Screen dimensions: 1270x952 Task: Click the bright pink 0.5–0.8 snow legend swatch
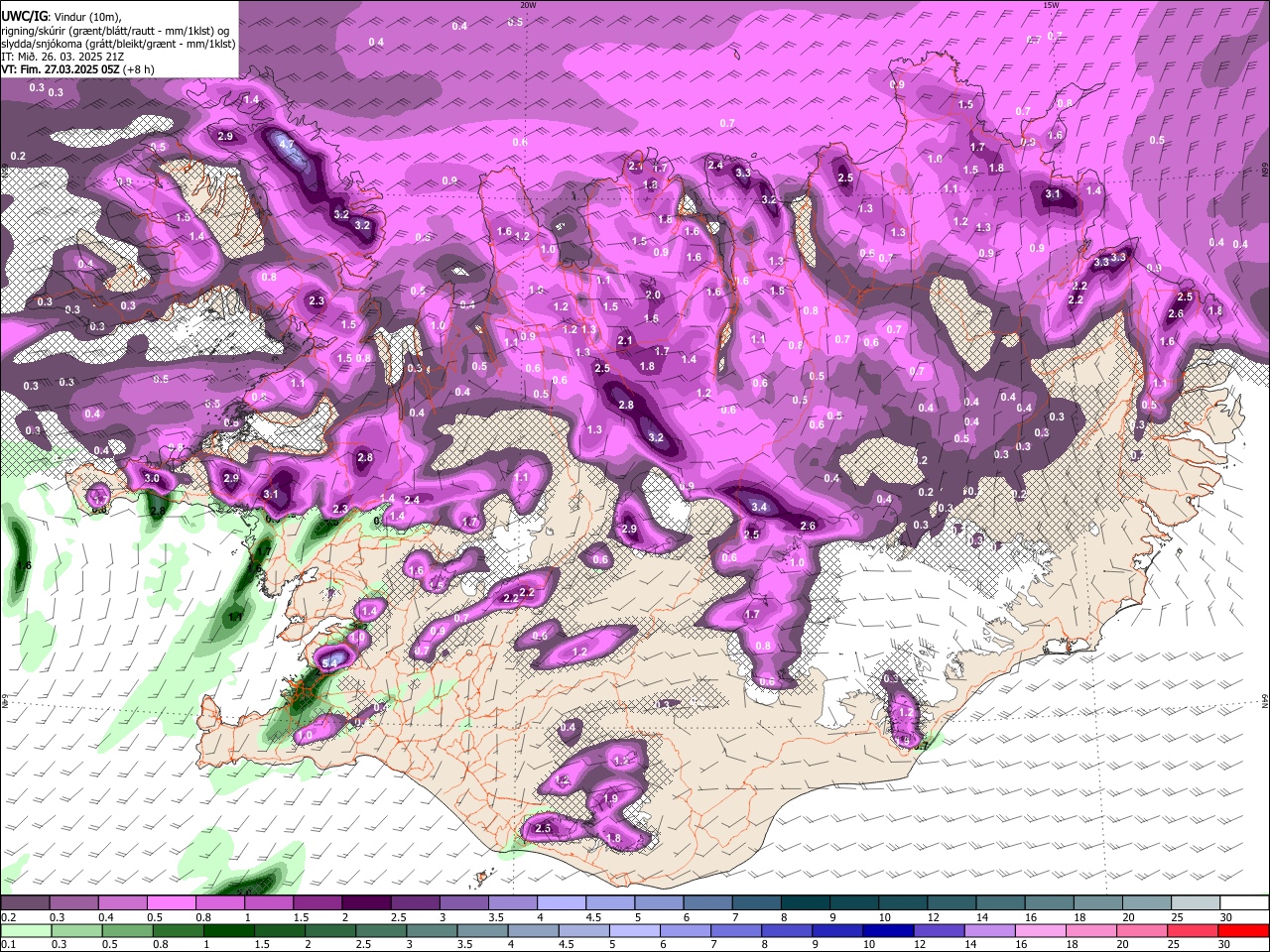[171, 903]
